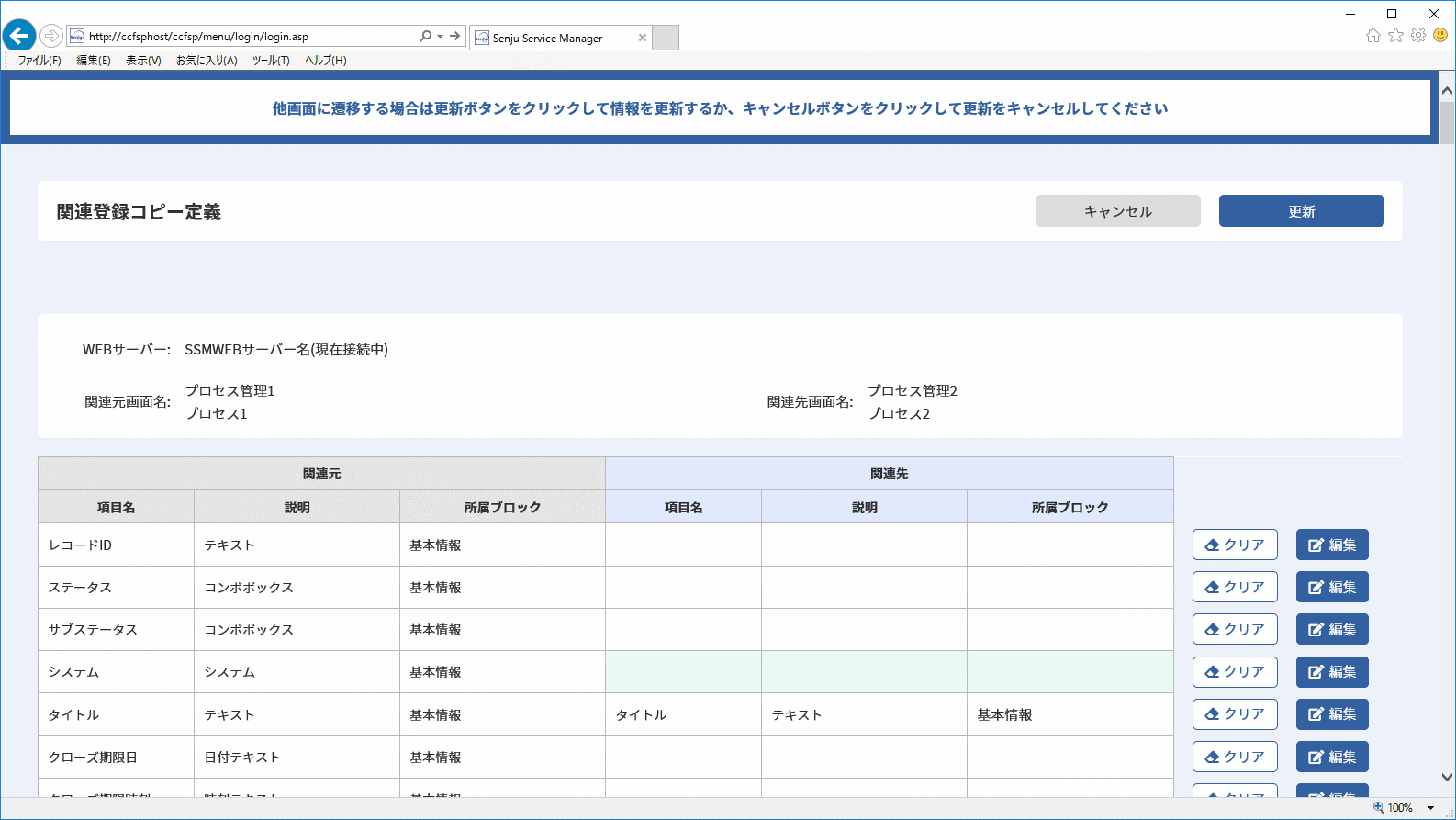Open the ツール(T) menu
Image resolution: width=1456 pixels, height=820 pixels.
click(271, 61)
